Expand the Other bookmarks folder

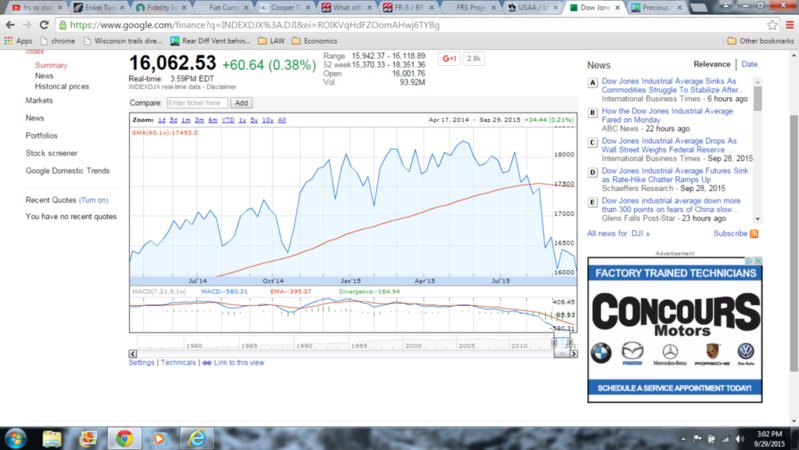click(760, 41)
